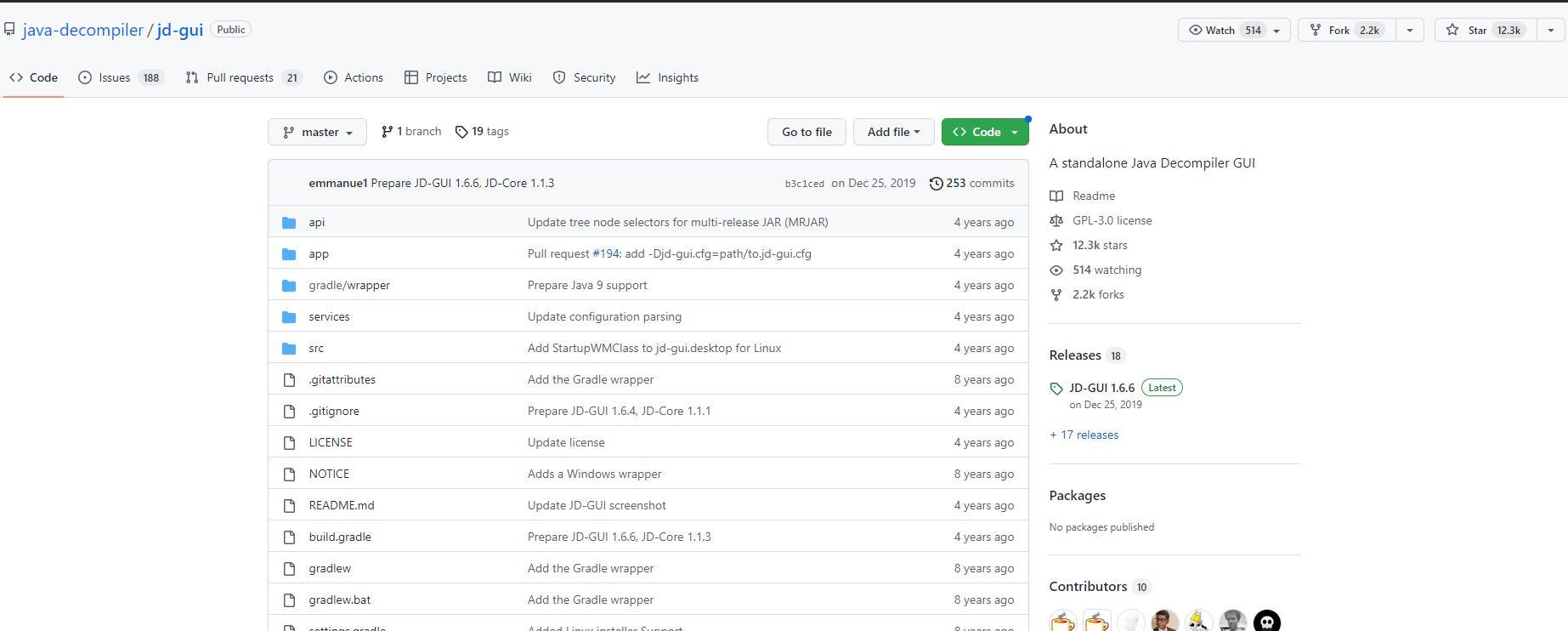Click the branch icon beside 1 branch
1568x631 pixels.
pos(387,132)
